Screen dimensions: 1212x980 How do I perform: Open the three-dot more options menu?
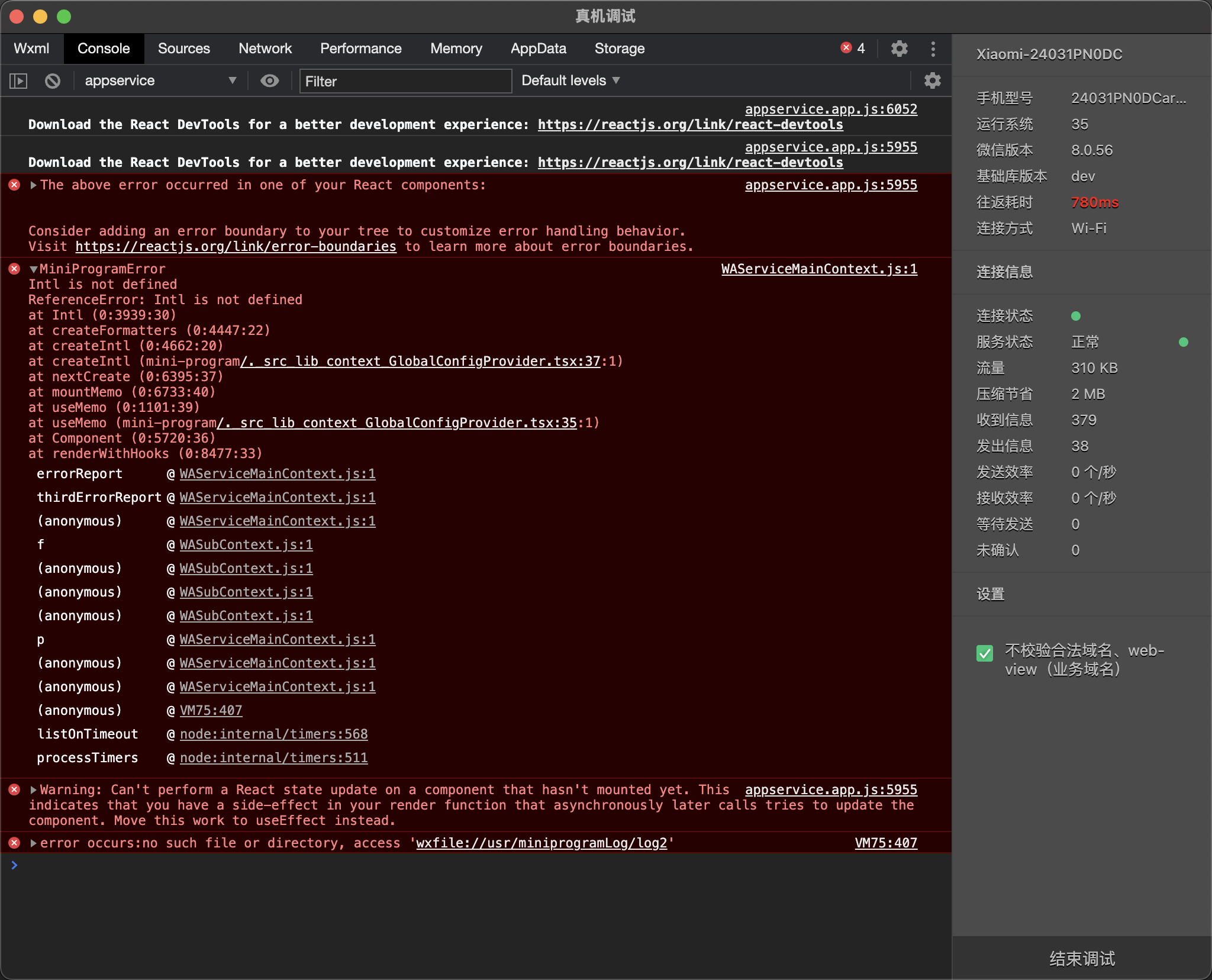(x=933, y=49)
